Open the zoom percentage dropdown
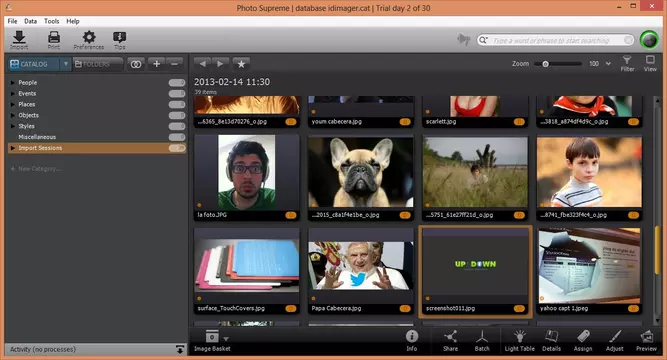 (x=608, y=64)
